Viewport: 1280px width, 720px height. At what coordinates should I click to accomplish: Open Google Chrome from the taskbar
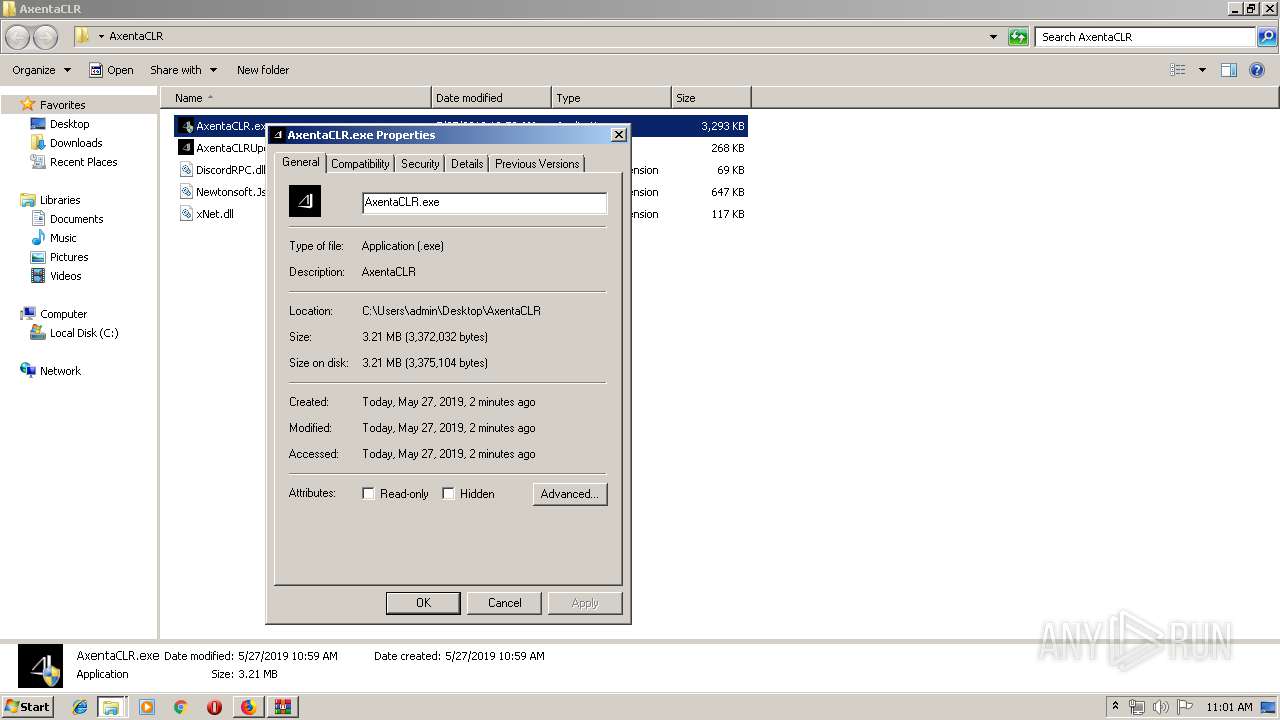point(180,707)
